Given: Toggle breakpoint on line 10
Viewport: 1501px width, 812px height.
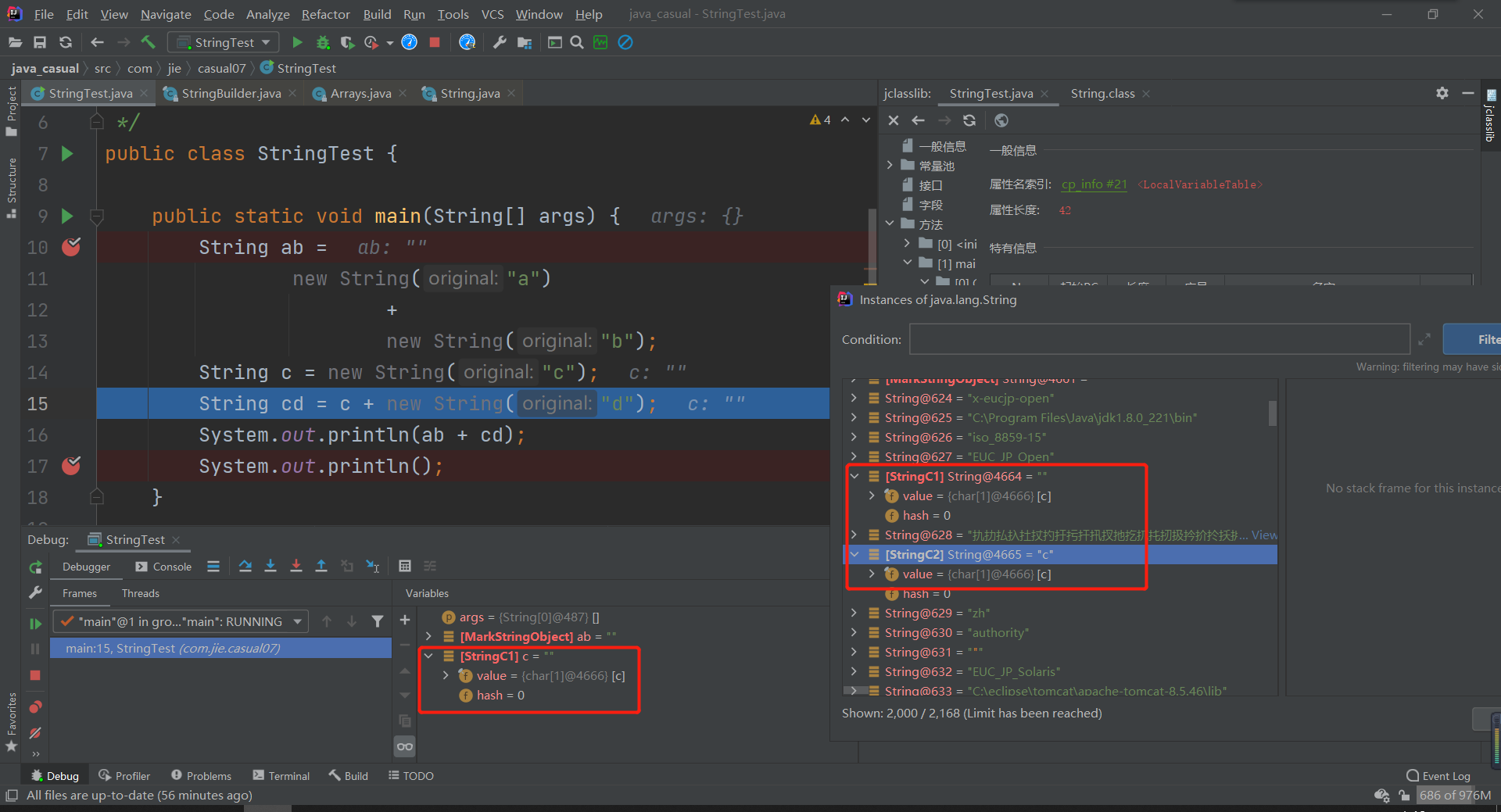Looking at the screenshot, I should pyautogui.click(x=71, y=247).
